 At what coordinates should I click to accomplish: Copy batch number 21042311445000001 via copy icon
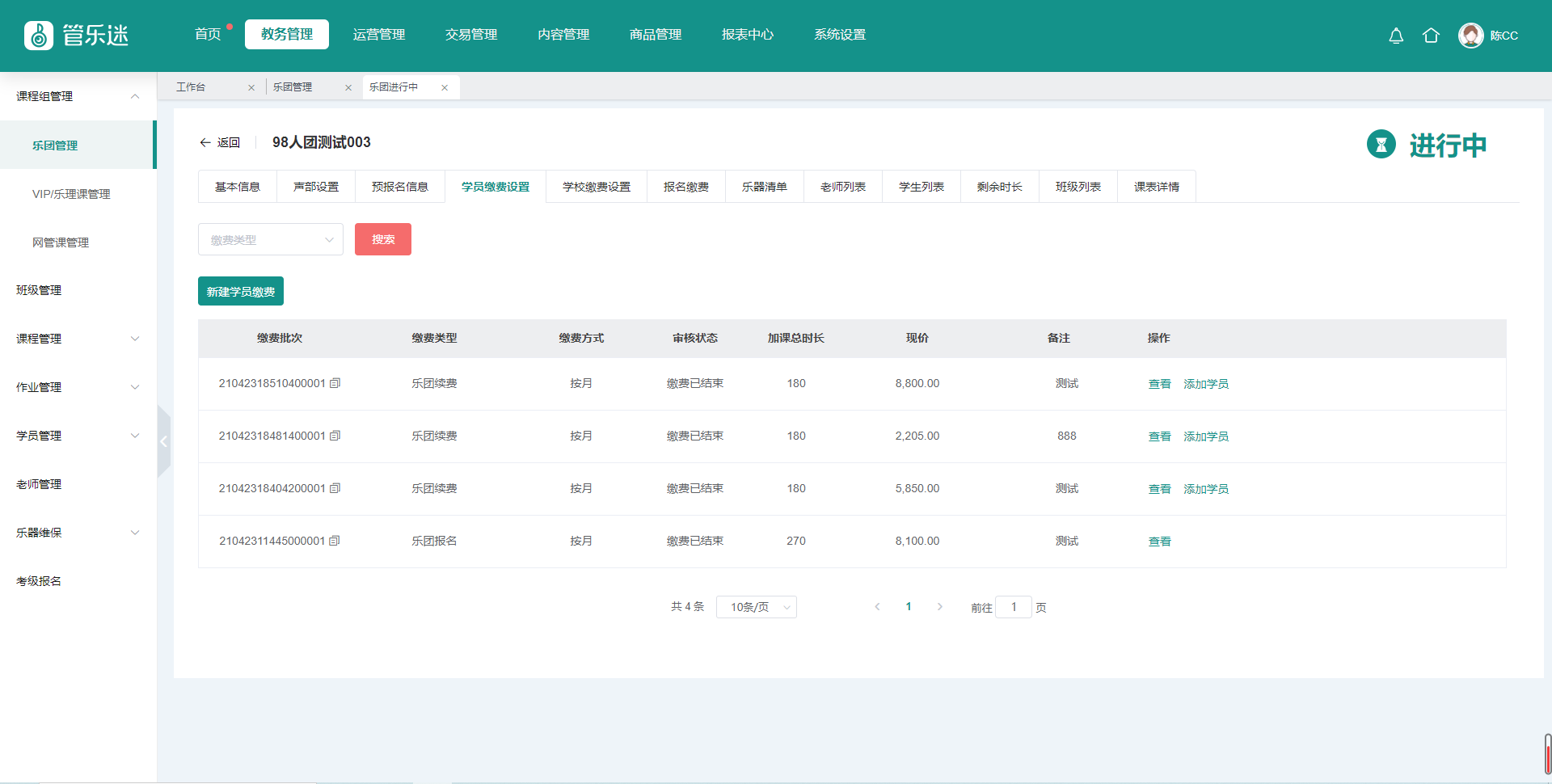coord(335,541)
